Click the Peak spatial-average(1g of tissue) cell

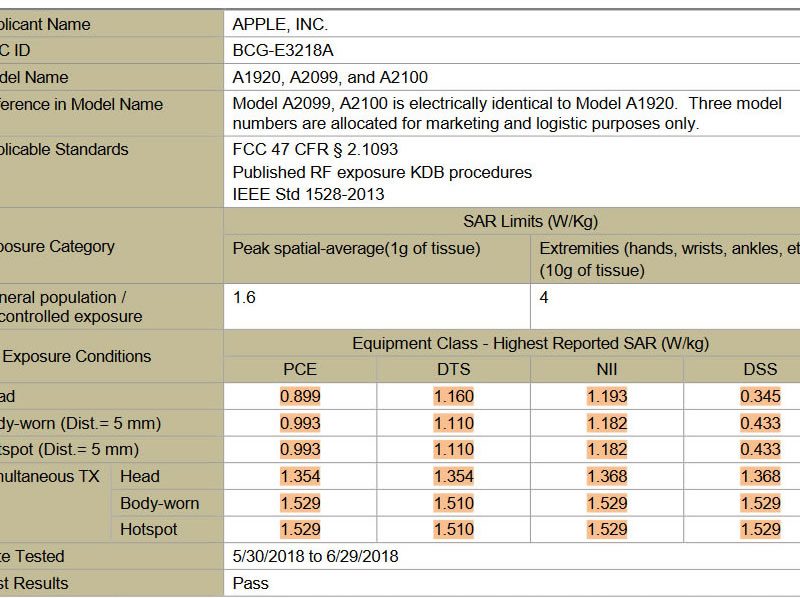pyautogui.click(x=357, y=249)
